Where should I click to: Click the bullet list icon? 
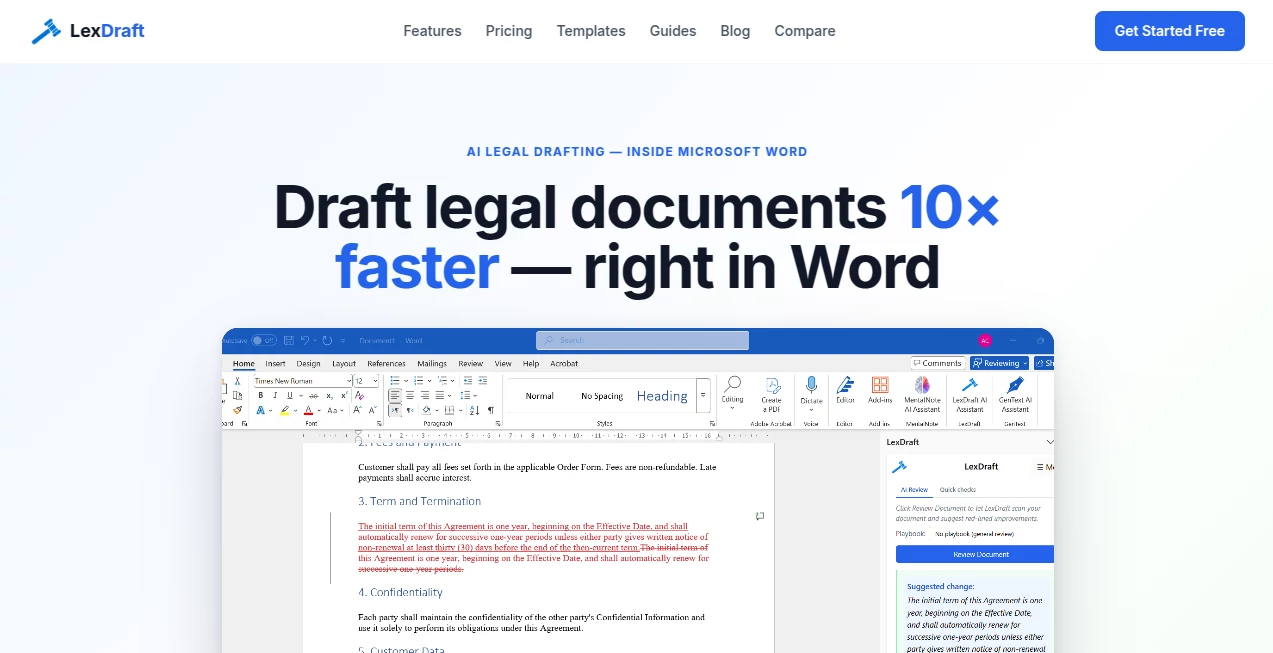click(x=394, y=381)
